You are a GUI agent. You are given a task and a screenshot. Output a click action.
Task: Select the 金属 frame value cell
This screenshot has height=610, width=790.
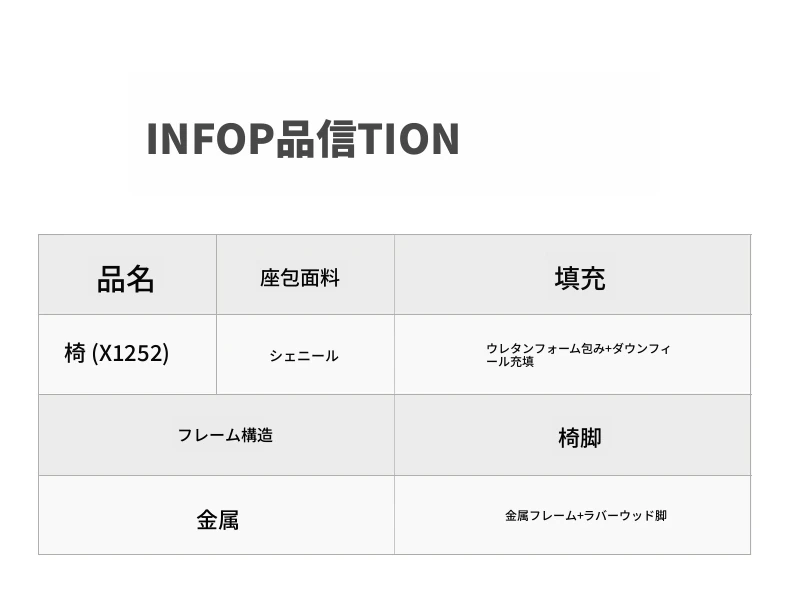click(217, 519)
